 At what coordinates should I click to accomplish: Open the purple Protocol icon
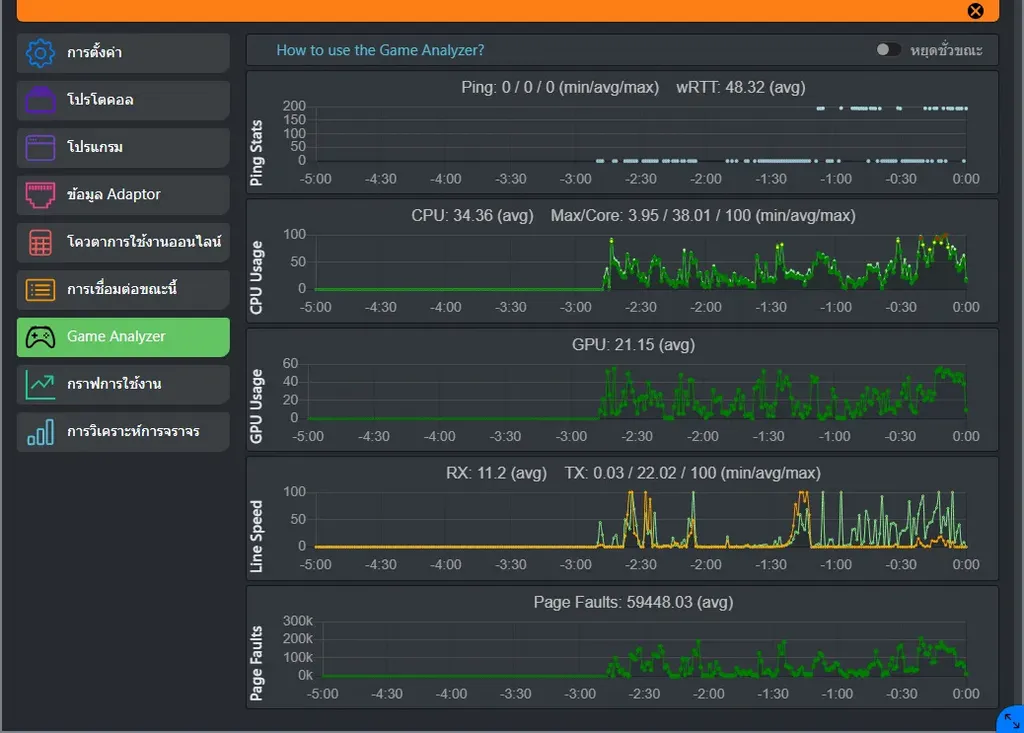click(40, 100)
